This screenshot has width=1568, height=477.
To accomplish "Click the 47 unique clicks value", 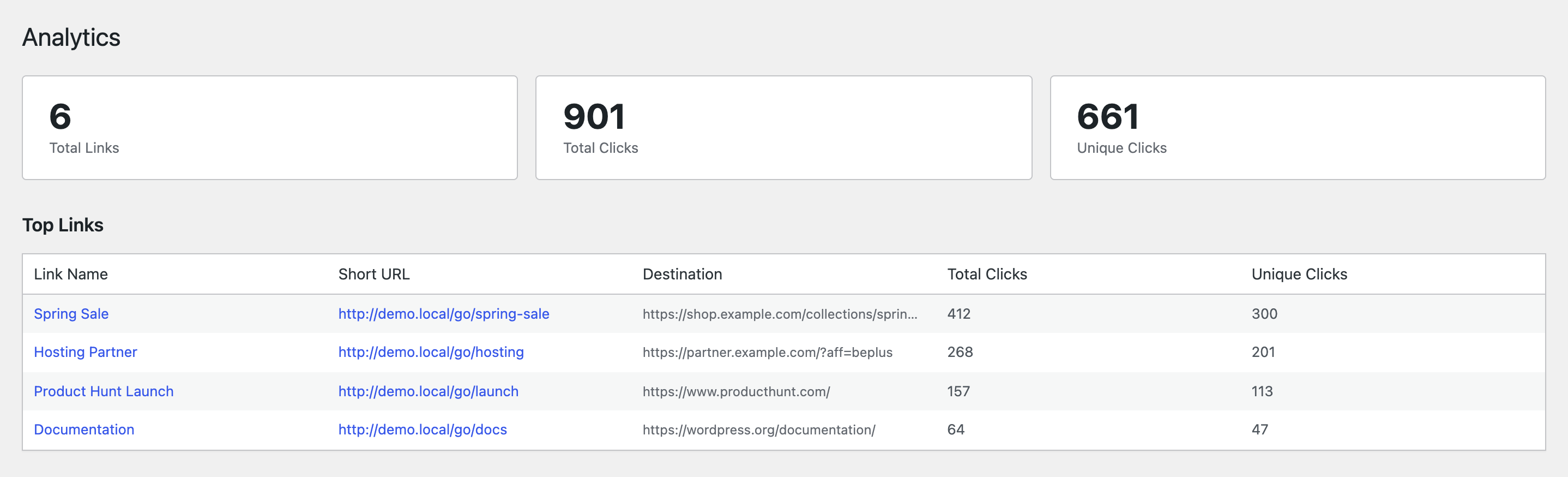I will (1260, 430).
